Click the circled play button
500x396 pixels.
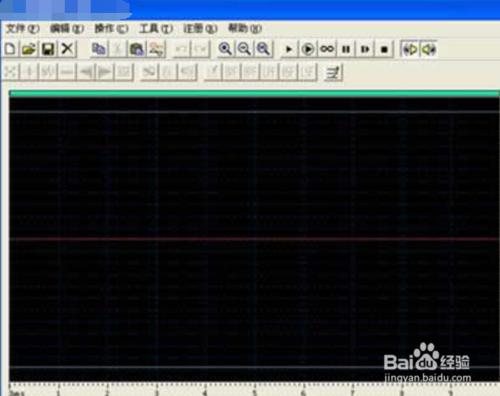coord(308,49)
